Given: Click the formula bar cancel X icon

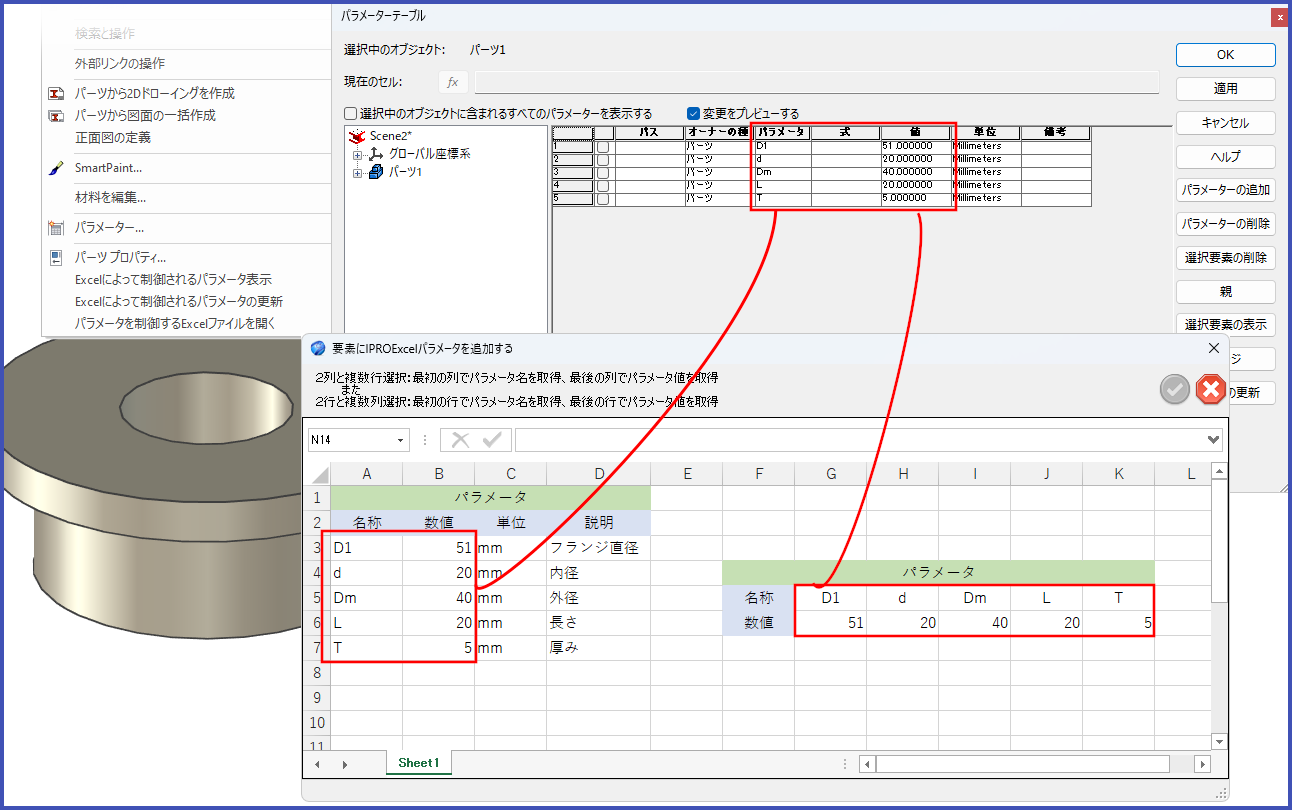Looking at the screenshot, I should point(460,440).
